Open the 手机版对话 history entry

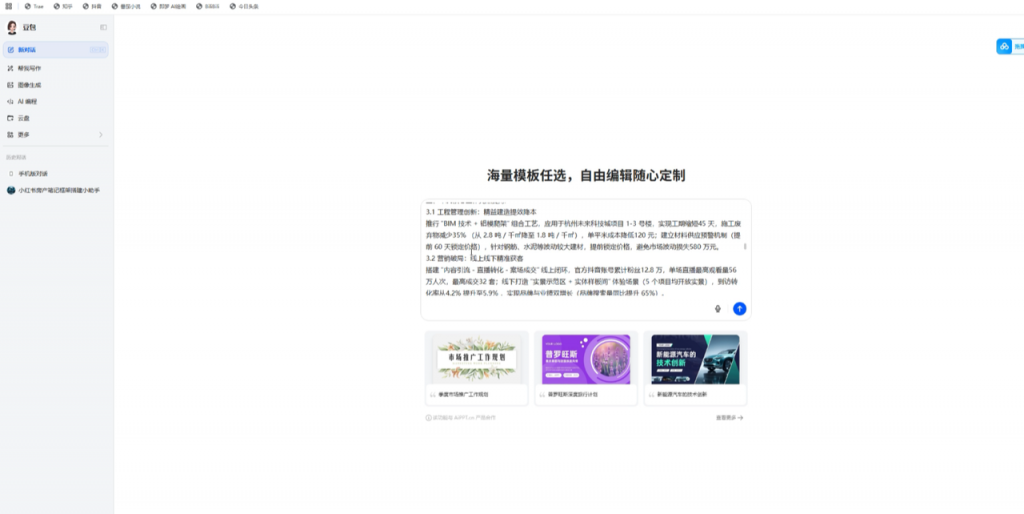(x=56, y=174)
